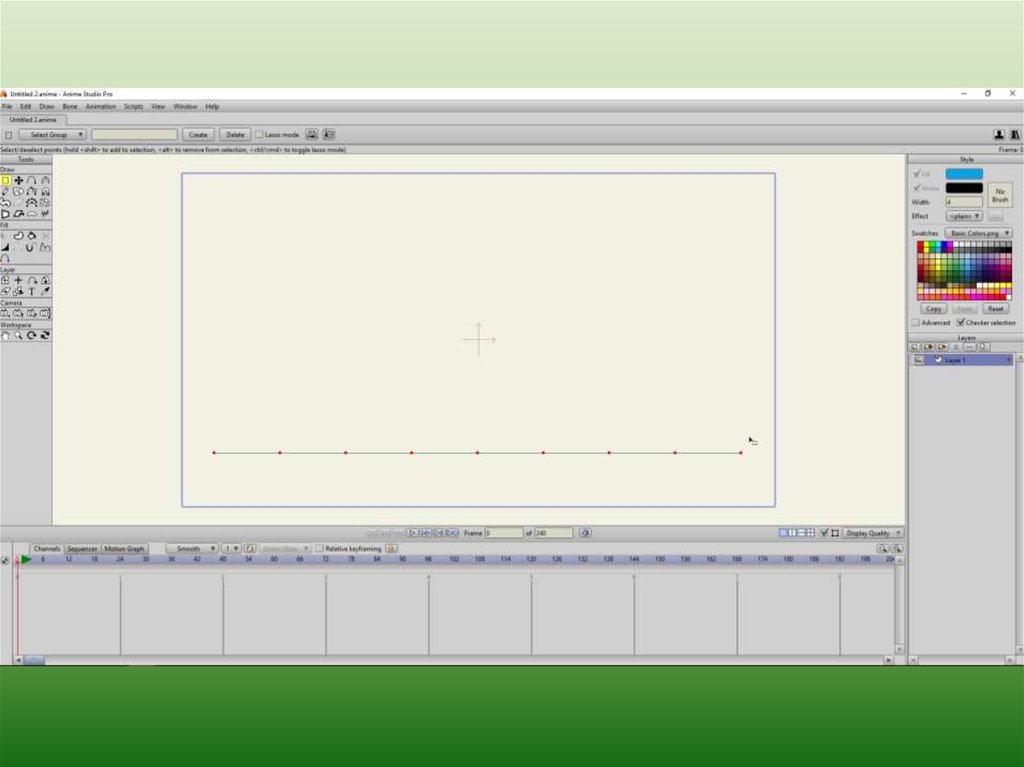The width and height of the screenshot is (1024, 767).
Task: Pick the Insert Text layer tool
Action: [x=32, y=291]
